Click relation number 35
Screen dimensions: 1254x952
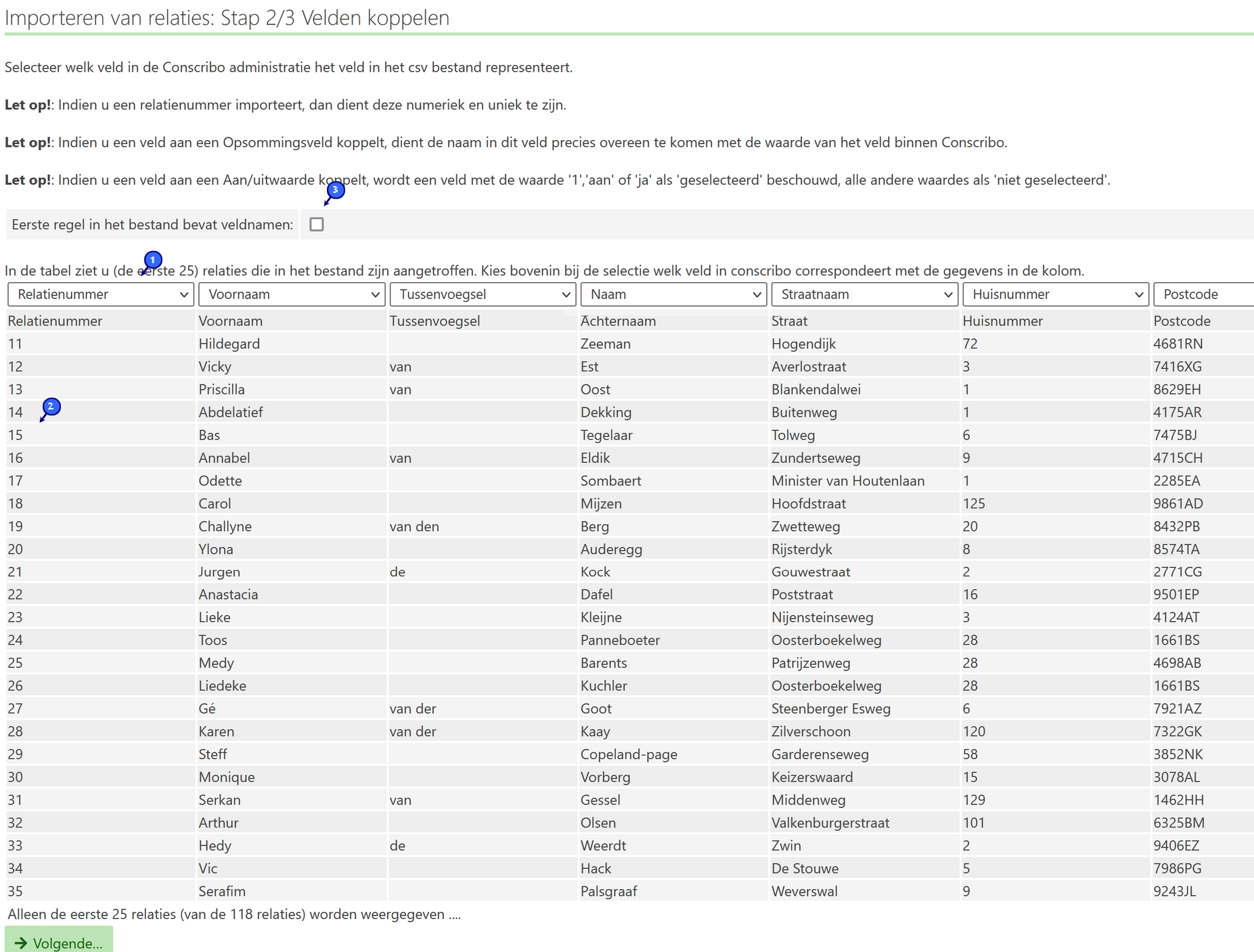tap(15, 891)
